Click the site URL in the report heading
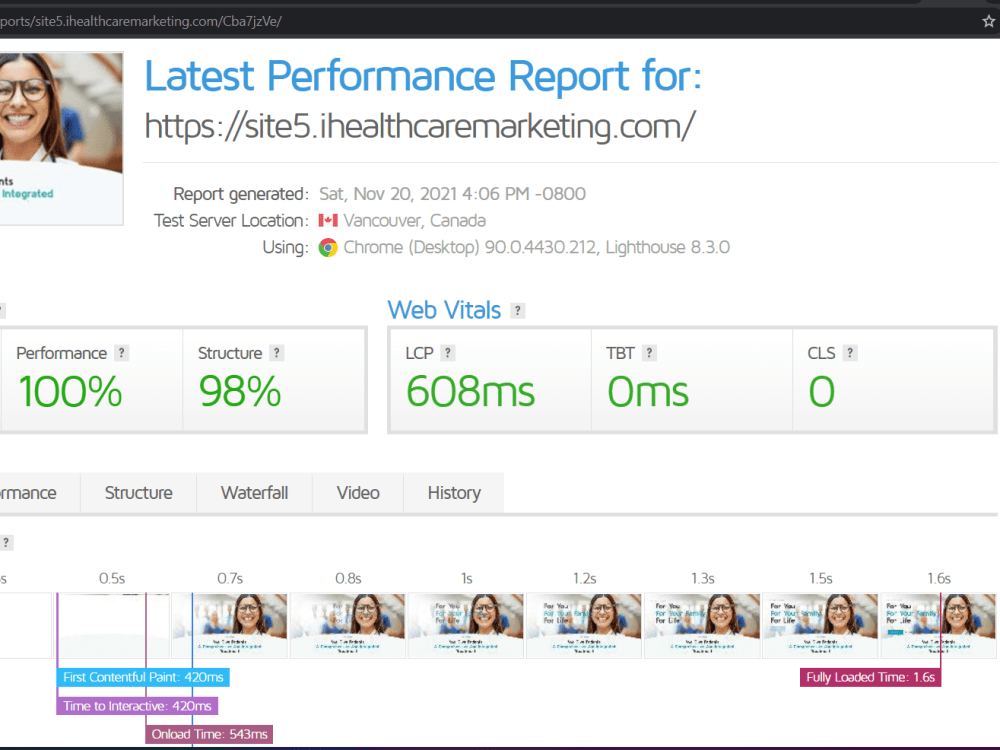 420,126
